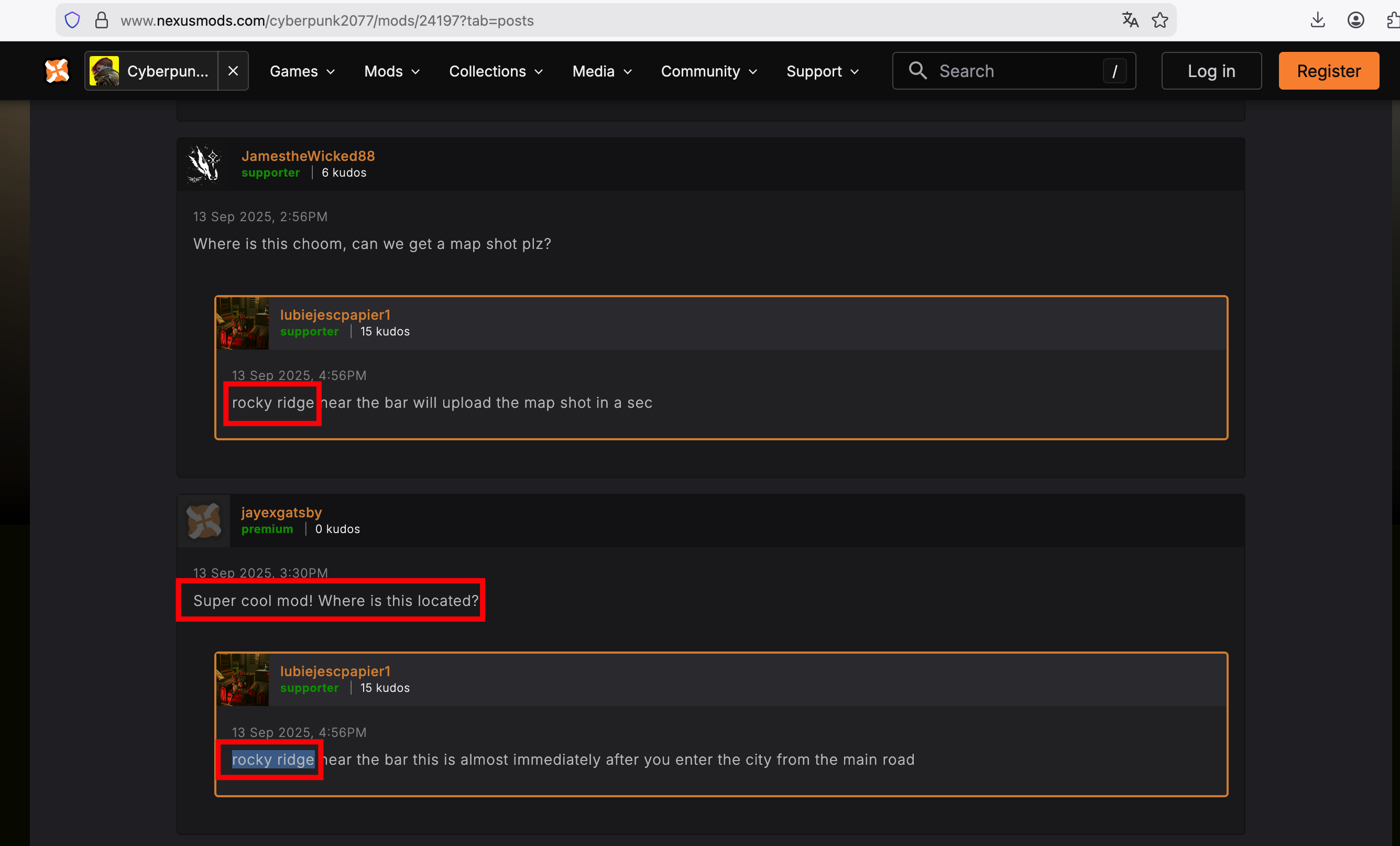Viewport: 1400px width, 846px height.
Task: Click the orange Register button
Action: 1328,71
